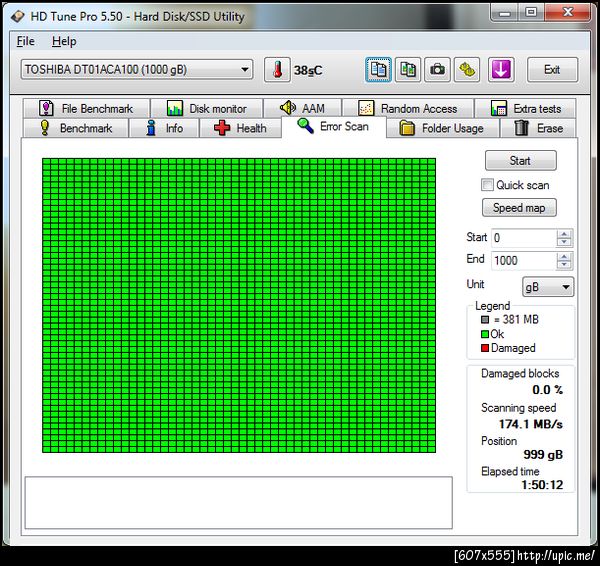Screen dimensions: 600x566
Task: Switch to the Erase tab
Action: [x=538, y=128]
